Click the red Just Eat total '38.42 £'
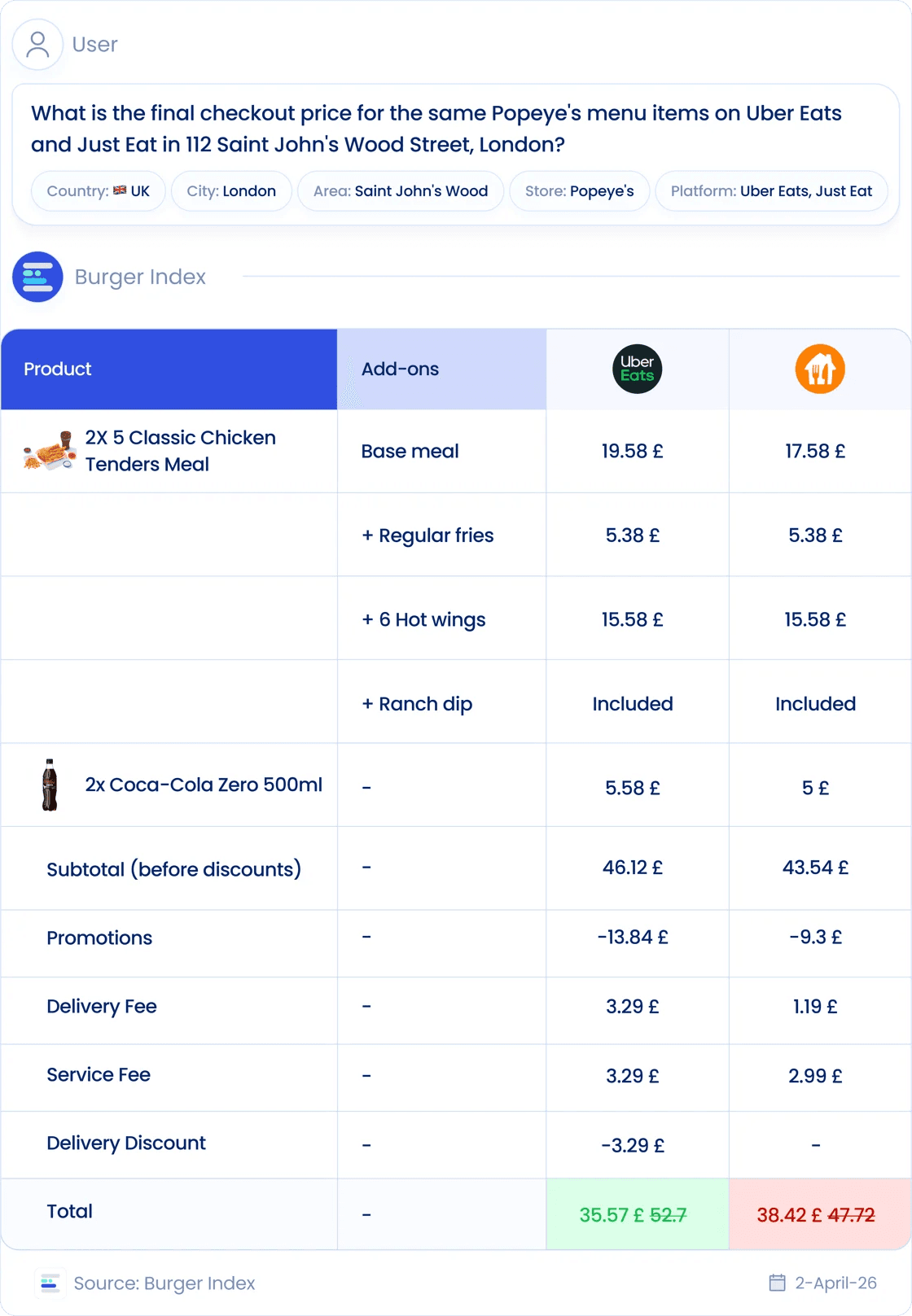The height and width of the screenshot is (1316, 912). click(789, 1215)
